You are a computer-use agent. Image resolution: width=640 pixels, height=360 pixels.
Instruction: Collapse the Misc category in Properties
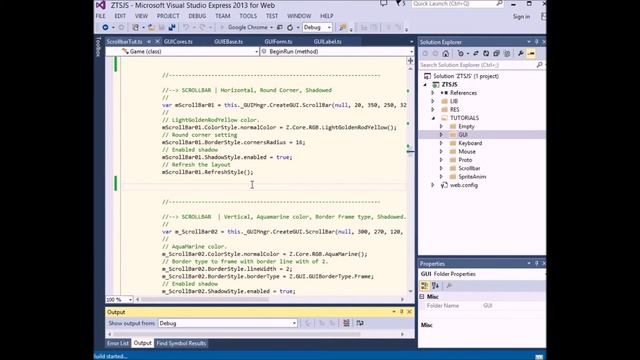coord(422,297)
